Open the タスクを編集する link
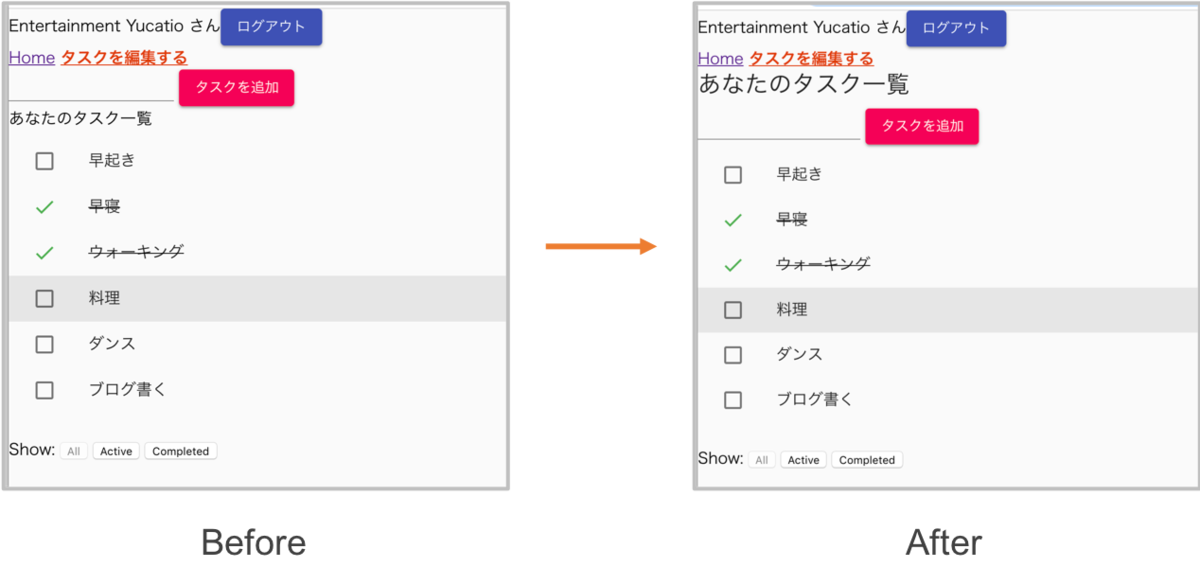This screenshot has width=1200, height=585. [x=123, y=57]
